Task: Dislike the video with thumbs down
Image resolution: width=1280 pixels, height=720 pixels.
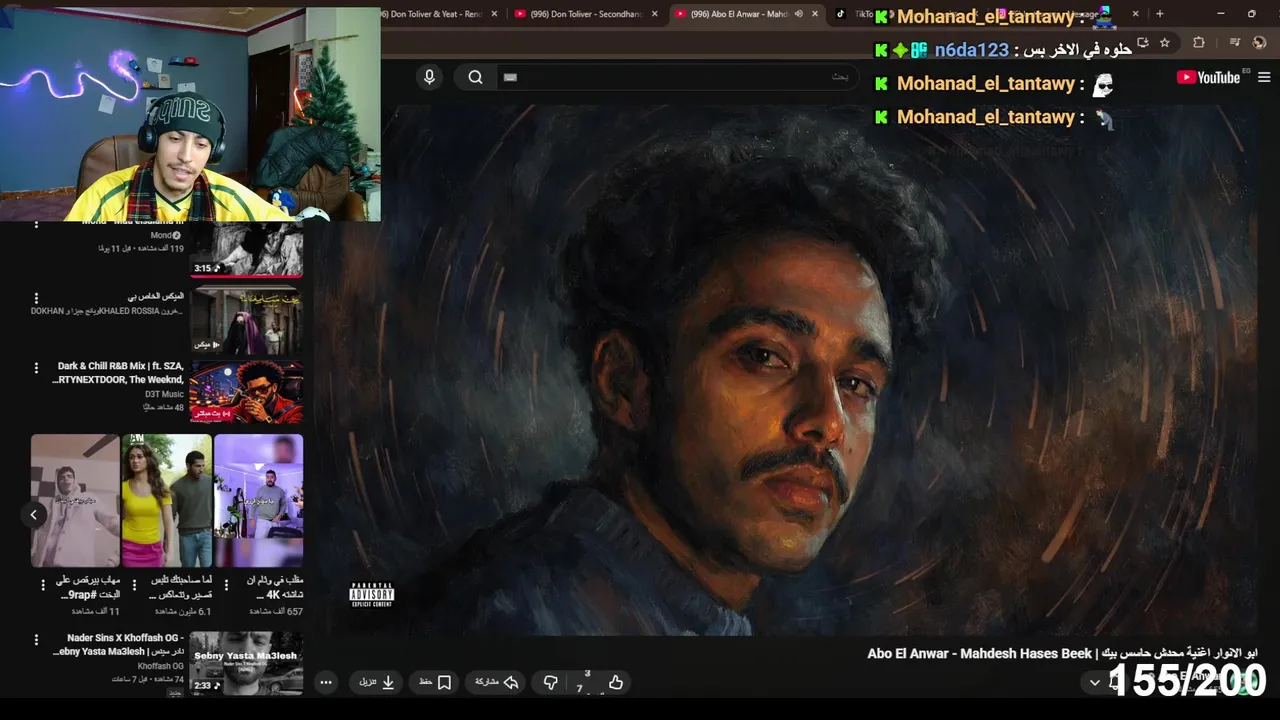Action: 550,683
